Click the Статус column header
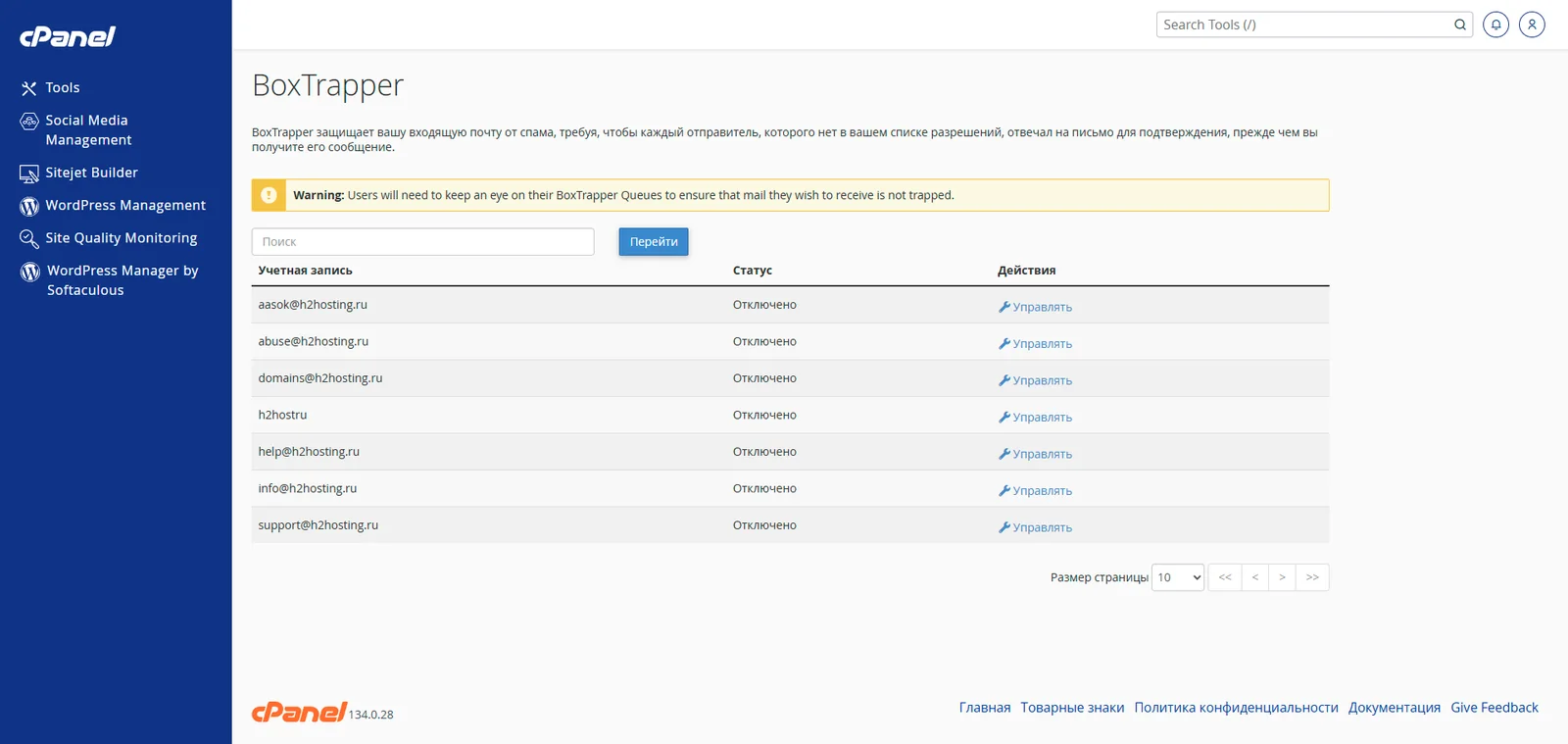This screenshot has height=744, width=1568. 753,271
